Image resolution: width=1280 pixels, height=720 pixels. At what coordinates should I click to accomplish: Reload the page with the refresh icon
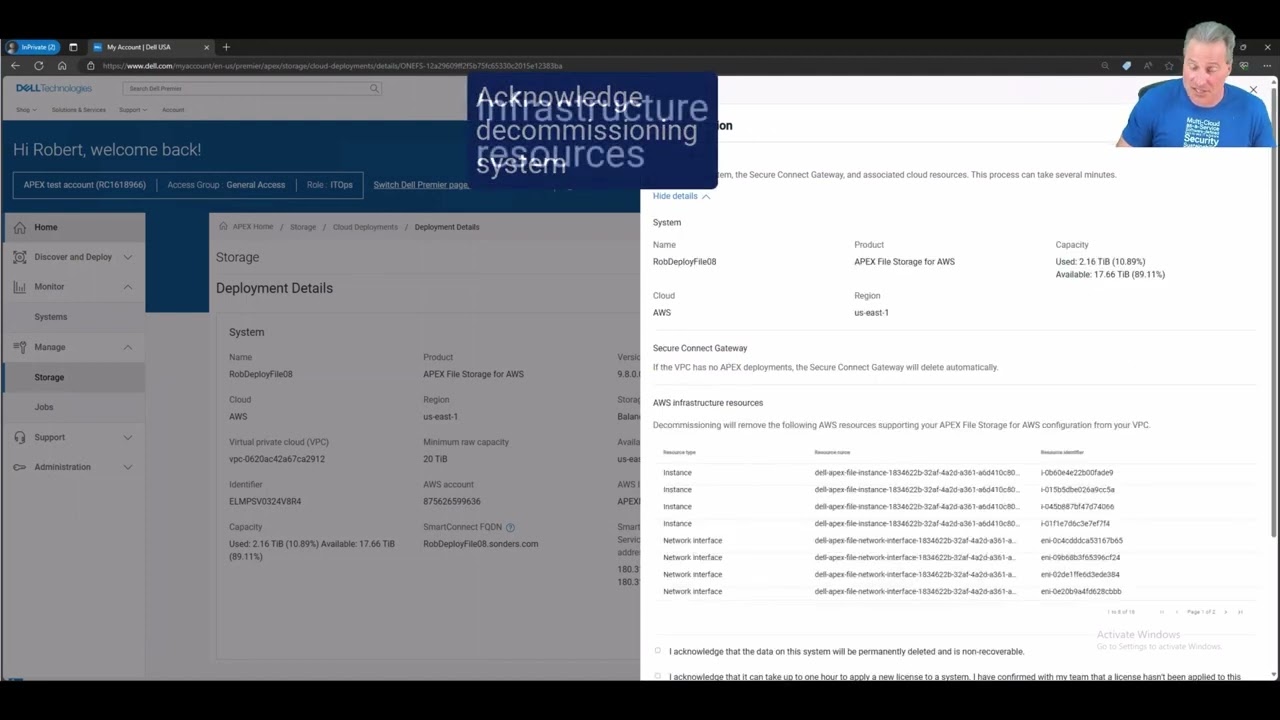39,66
